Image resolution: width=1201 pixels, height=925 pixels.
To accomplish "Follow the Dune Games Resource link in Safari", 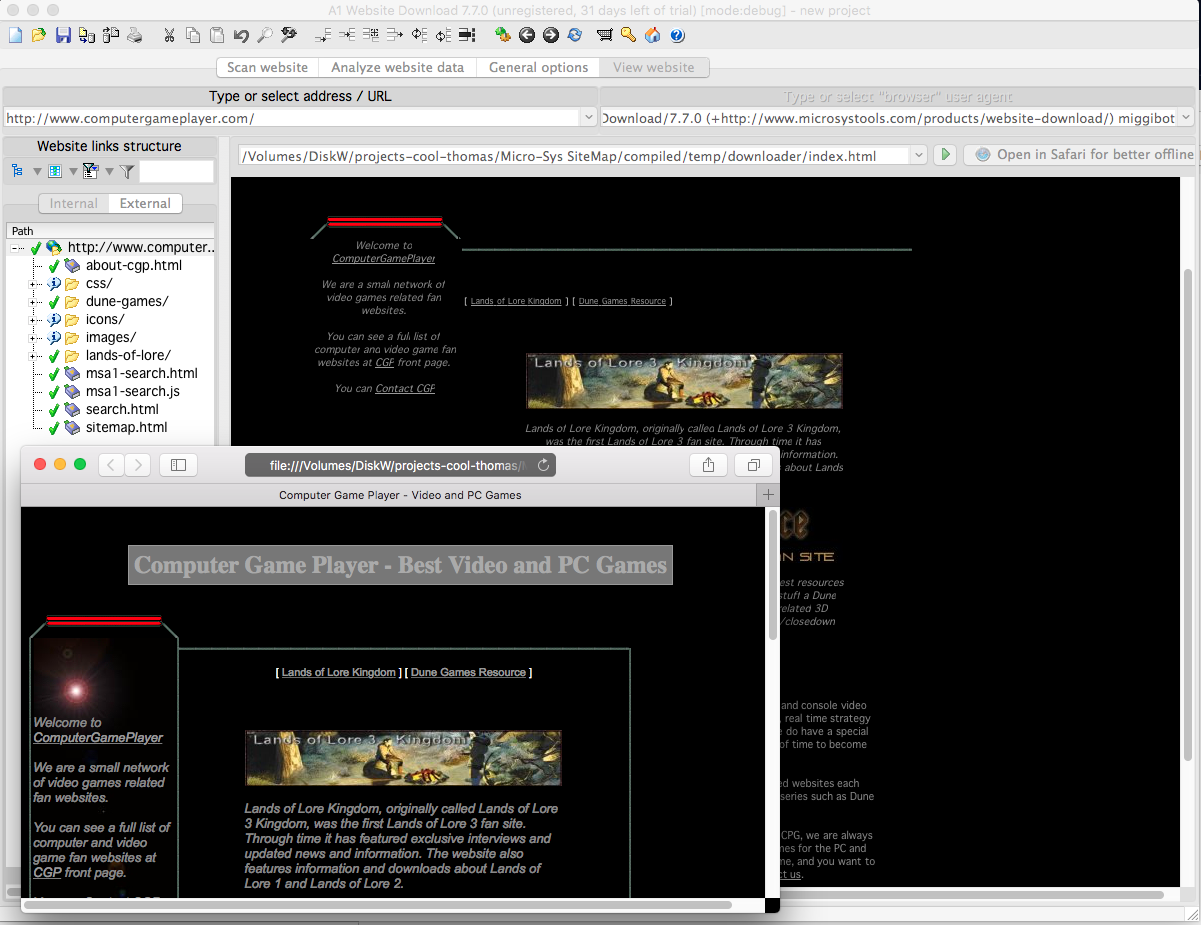I will (468, 673).
